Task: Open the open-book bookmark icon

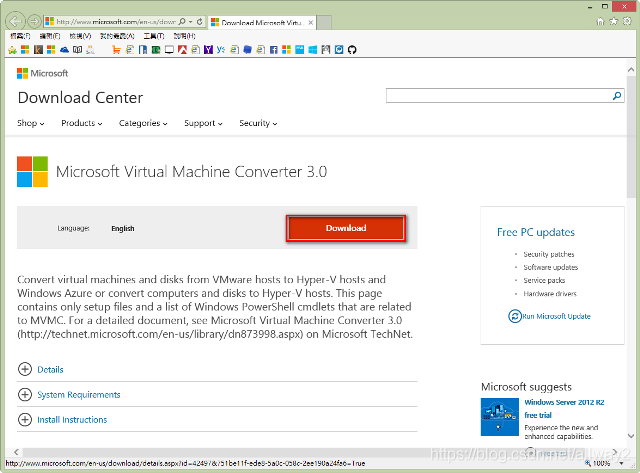Action: click(x=78, y=50)
